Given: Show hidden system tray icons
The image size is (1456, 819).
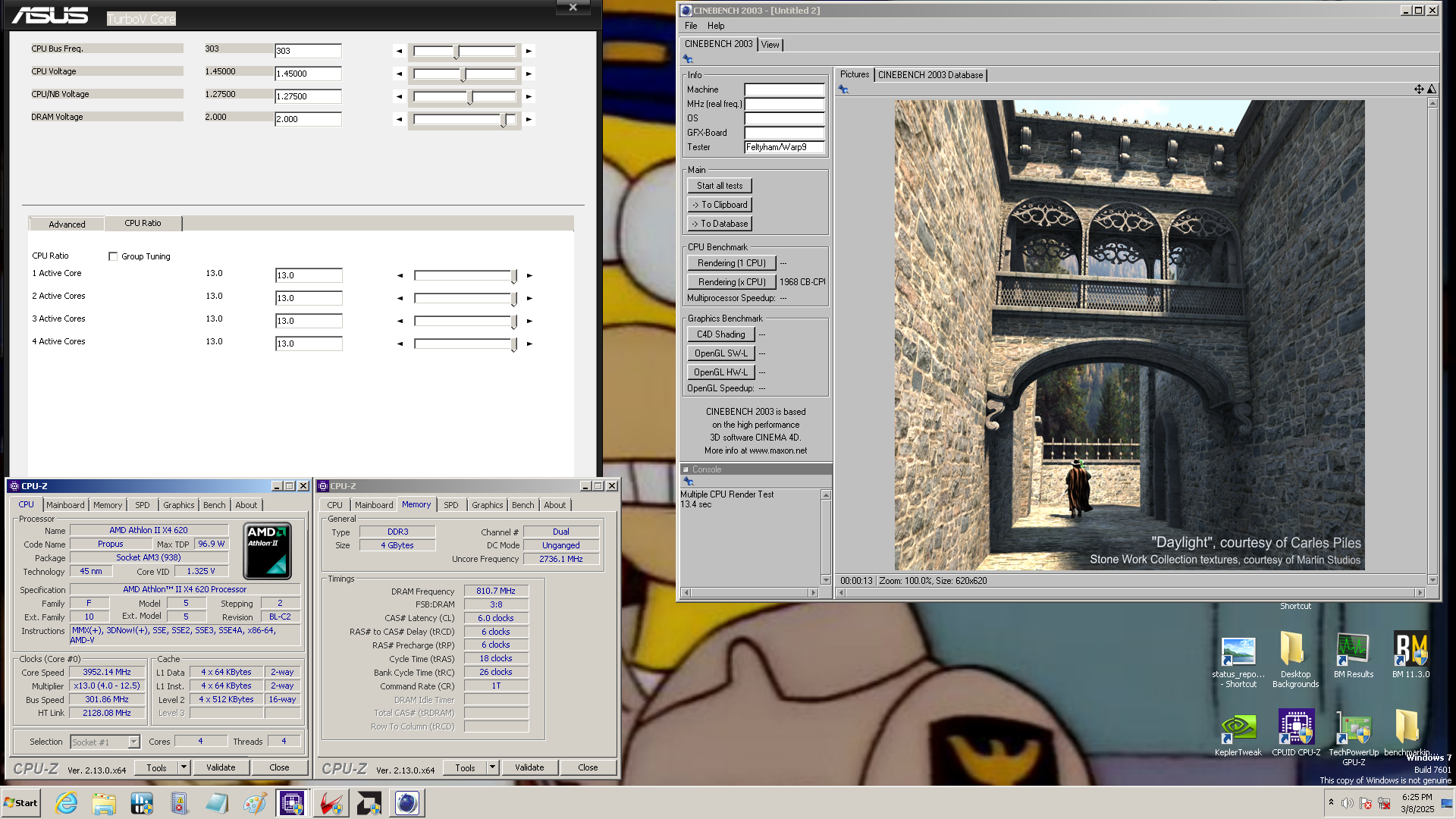Looking at the screenshot, I should tap(1331, 802).
